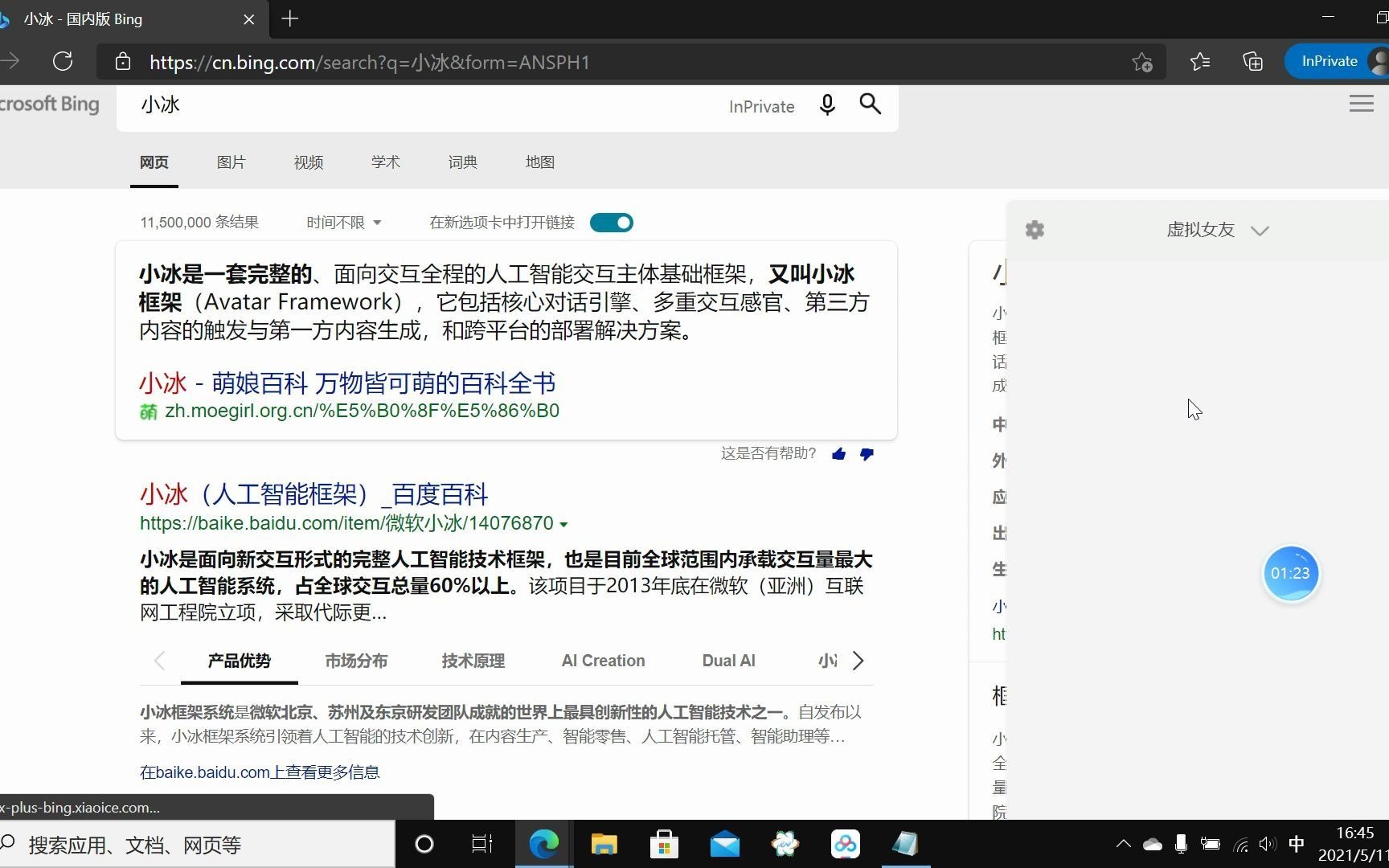Click 在baike.baidu.com上查看更多信息 link
Screen dimensions: 1389x868
(x=260, y=772)
